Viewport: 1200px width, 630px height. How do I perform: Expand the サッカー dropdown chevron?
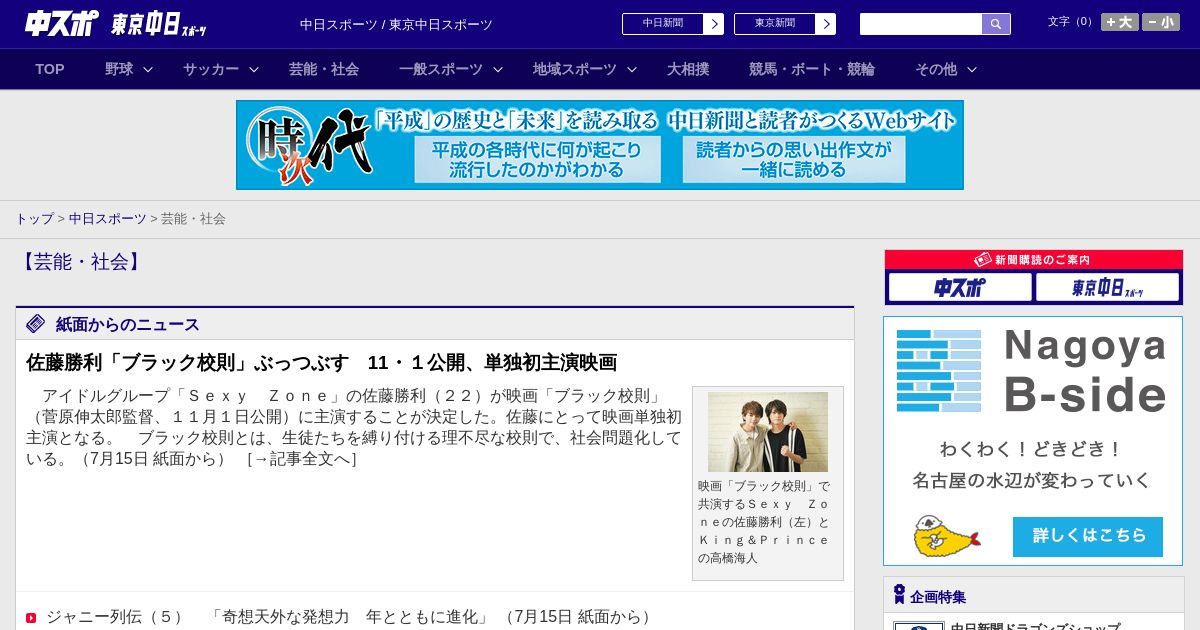pos(254,69)
